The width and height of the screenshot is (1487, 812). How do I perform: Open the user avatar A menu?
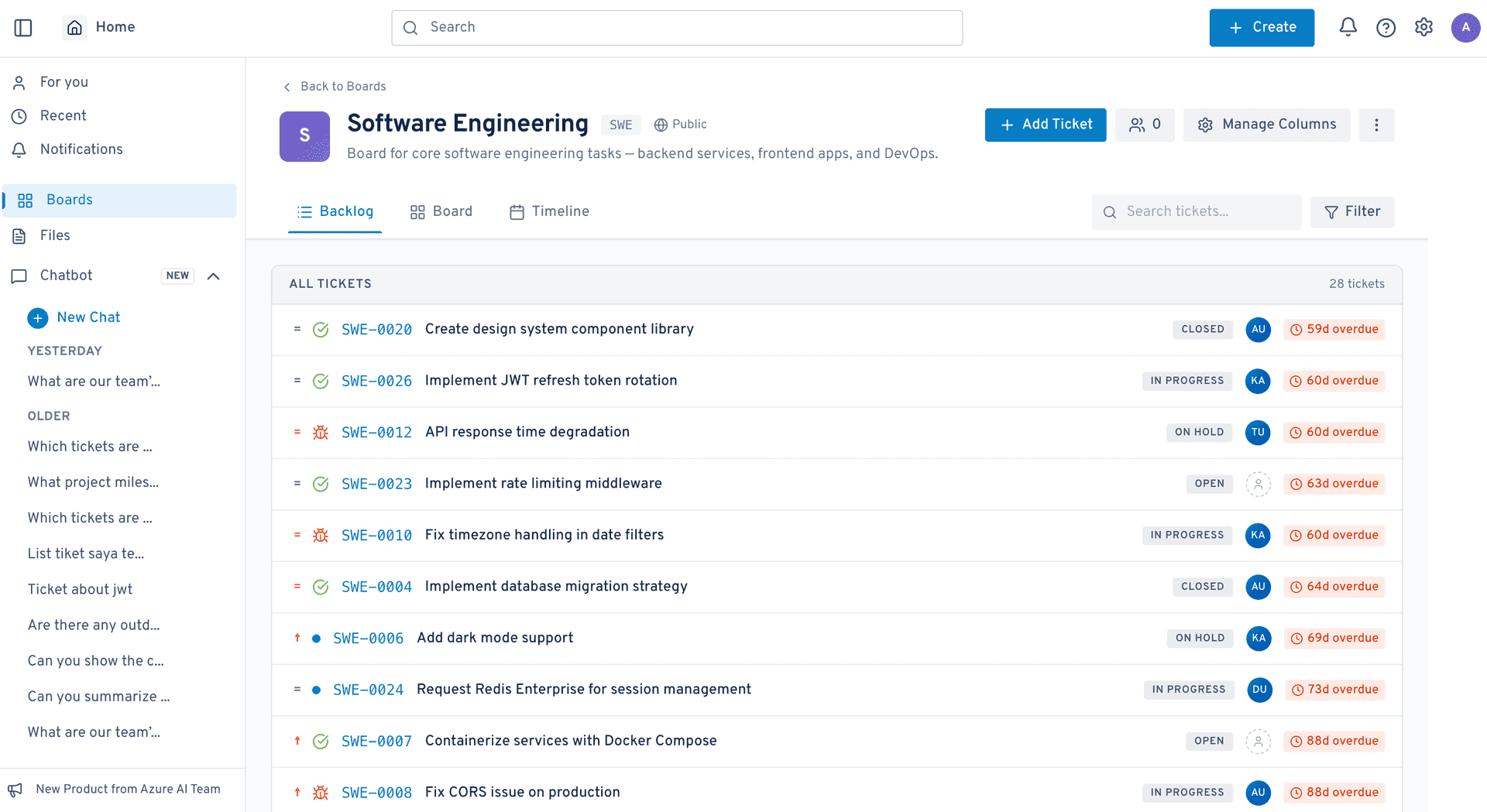1465,28
